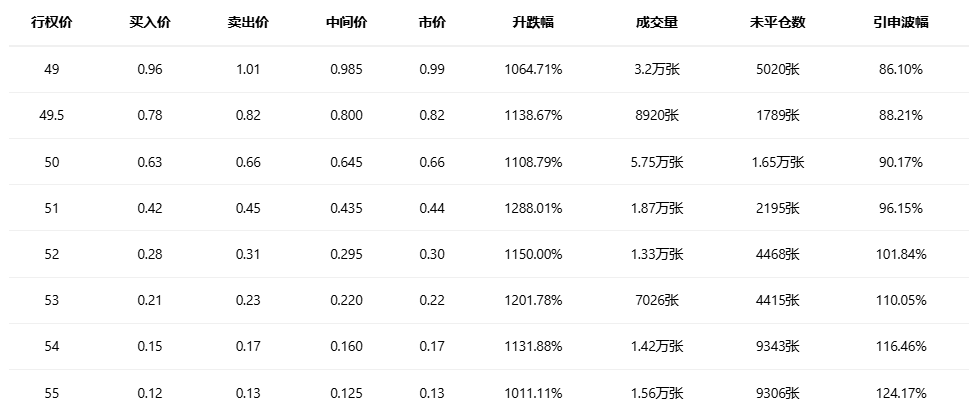Sort by the 买入价 column header
This screenshot has width=974, height=412.
pos(150,22)
